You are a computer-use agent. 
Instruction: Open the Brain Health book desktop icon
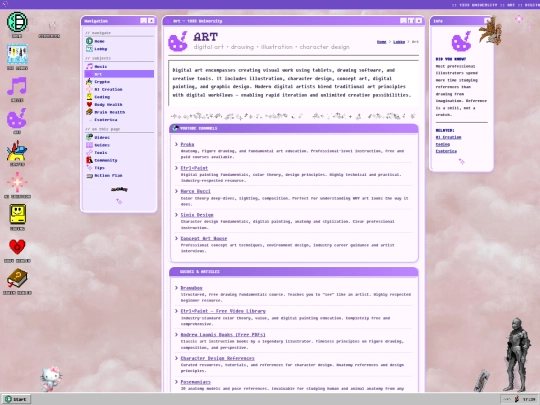click(17, 278)
